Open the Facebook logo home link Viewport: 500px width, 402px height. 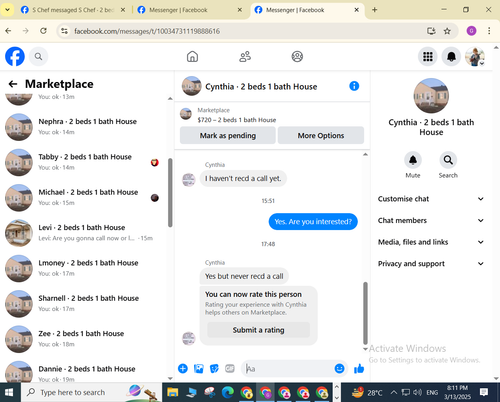point(15,57)
